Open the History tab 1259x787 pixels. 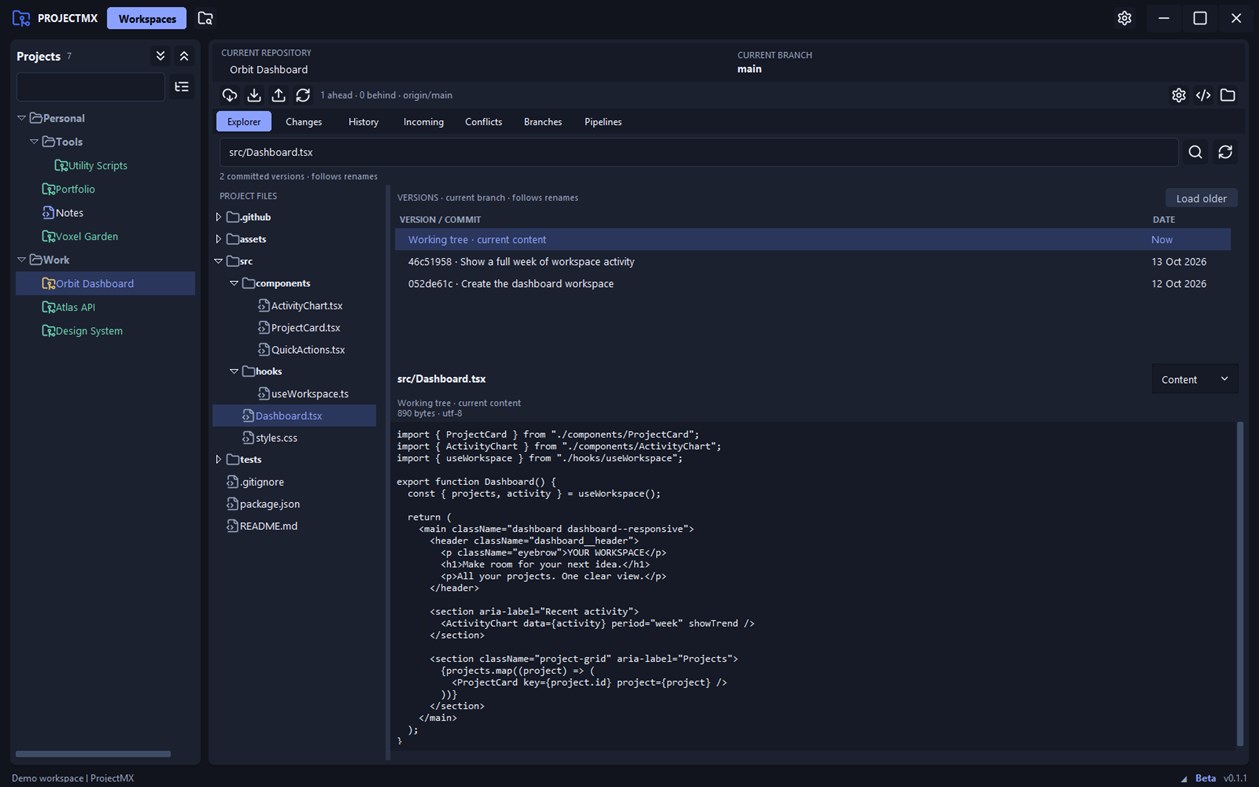[363, 122]
